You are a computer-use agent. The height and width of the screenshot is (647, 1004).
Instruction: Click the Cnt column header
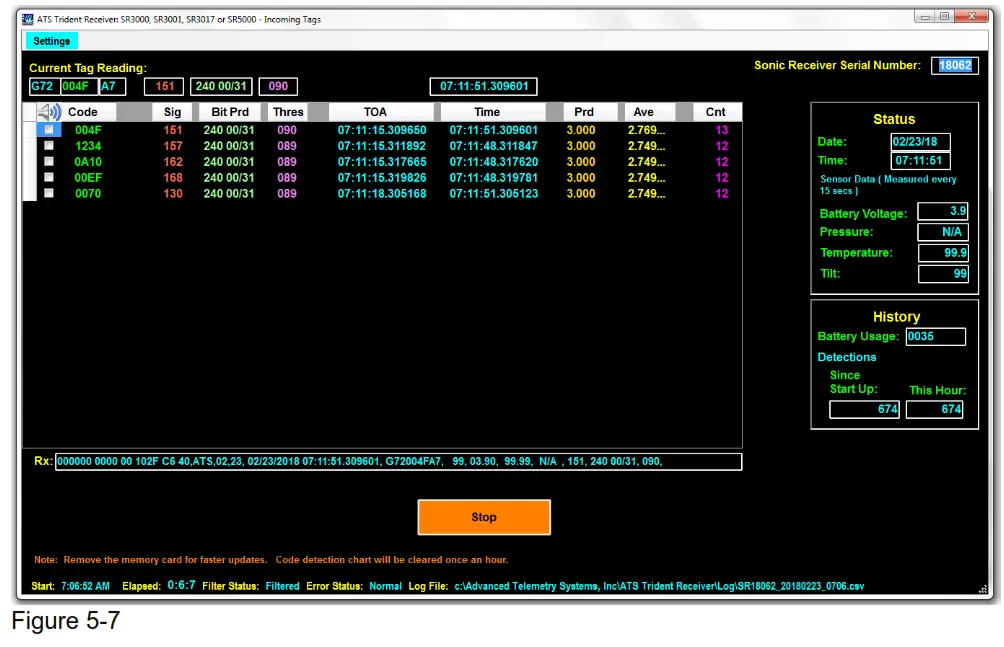click(716, 112)
